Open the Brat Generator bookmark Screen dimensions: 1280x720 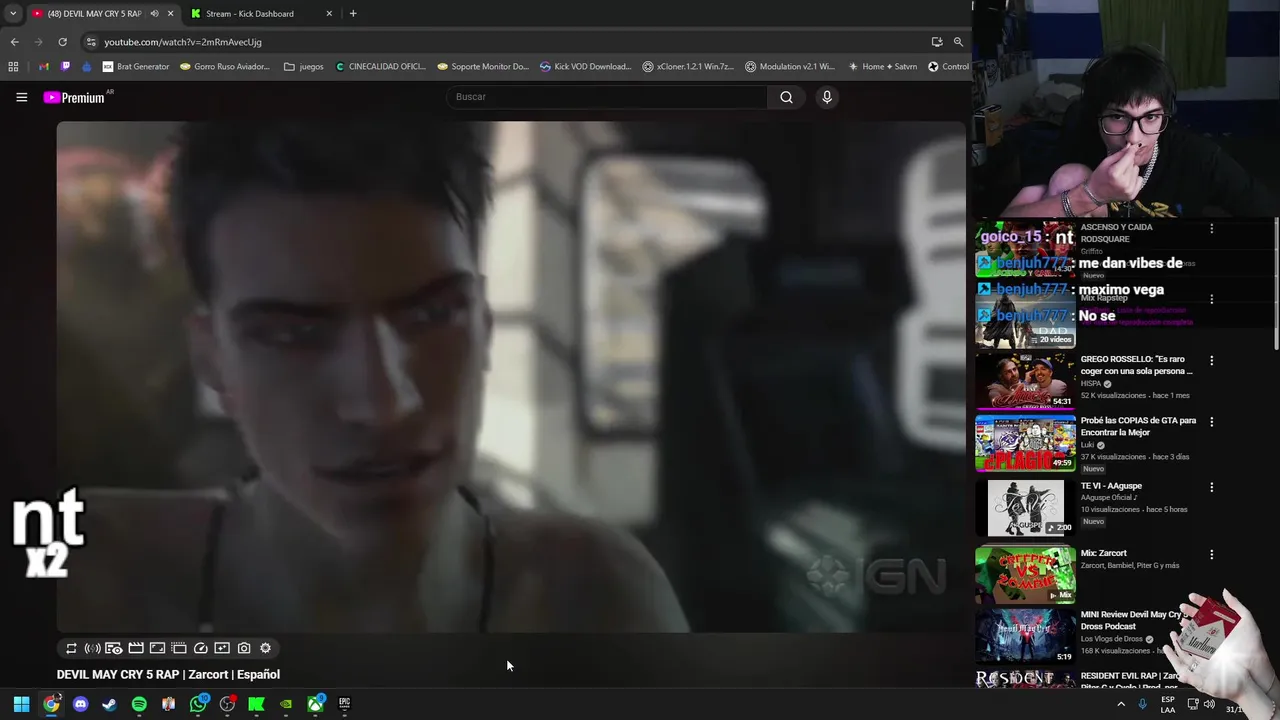pos(136,67)
